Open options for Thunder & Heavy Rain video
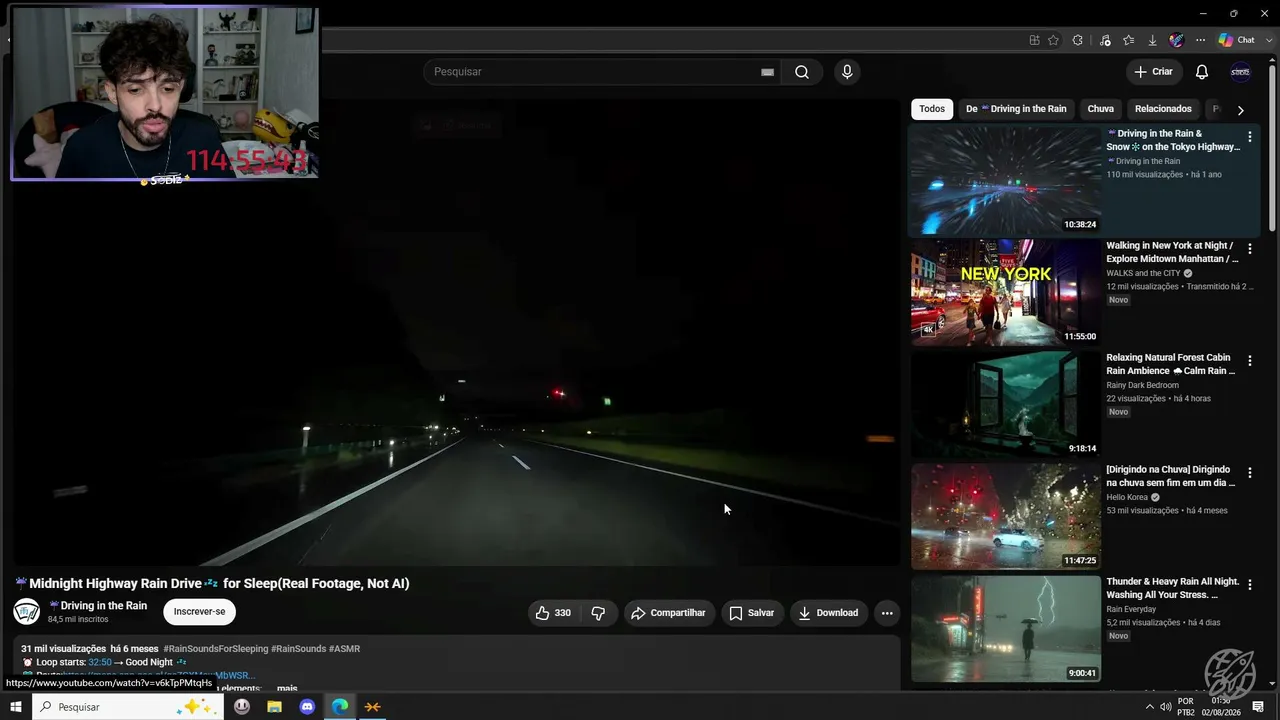The image size is (1280, 720). (1249, 584)
